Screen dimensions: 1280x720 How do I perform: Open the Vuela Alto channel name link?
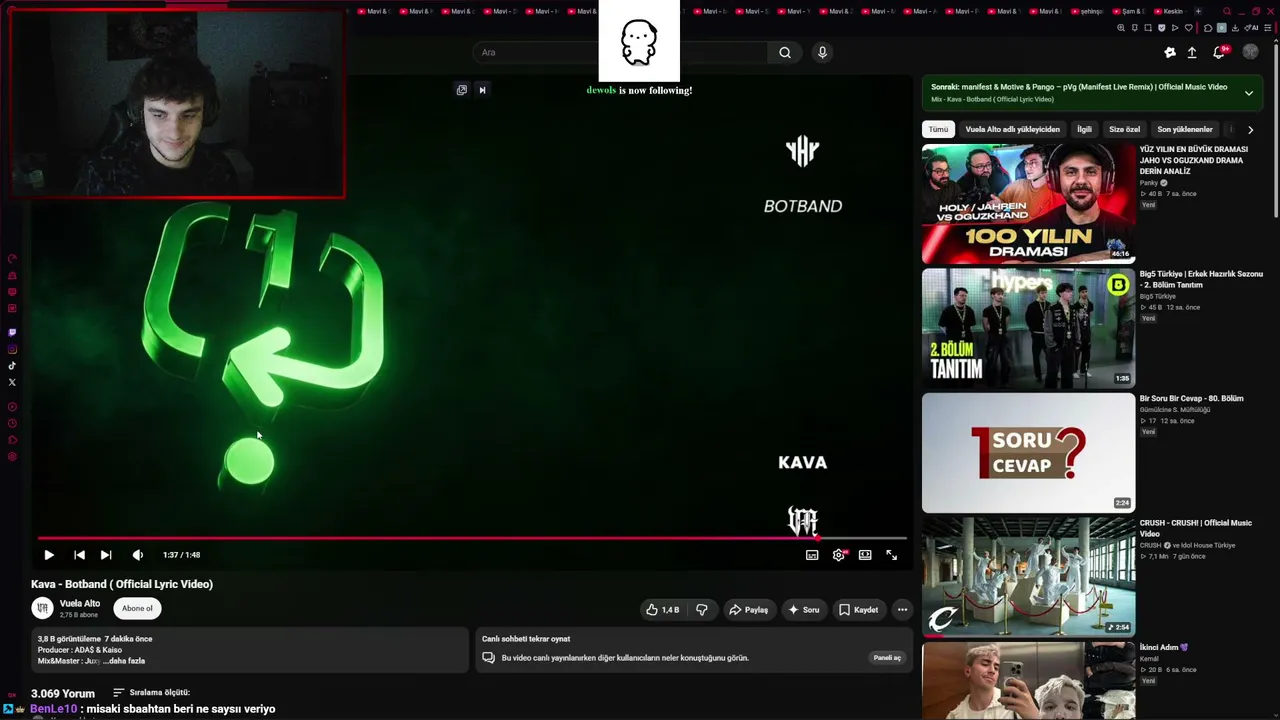[x=80, y=604]
